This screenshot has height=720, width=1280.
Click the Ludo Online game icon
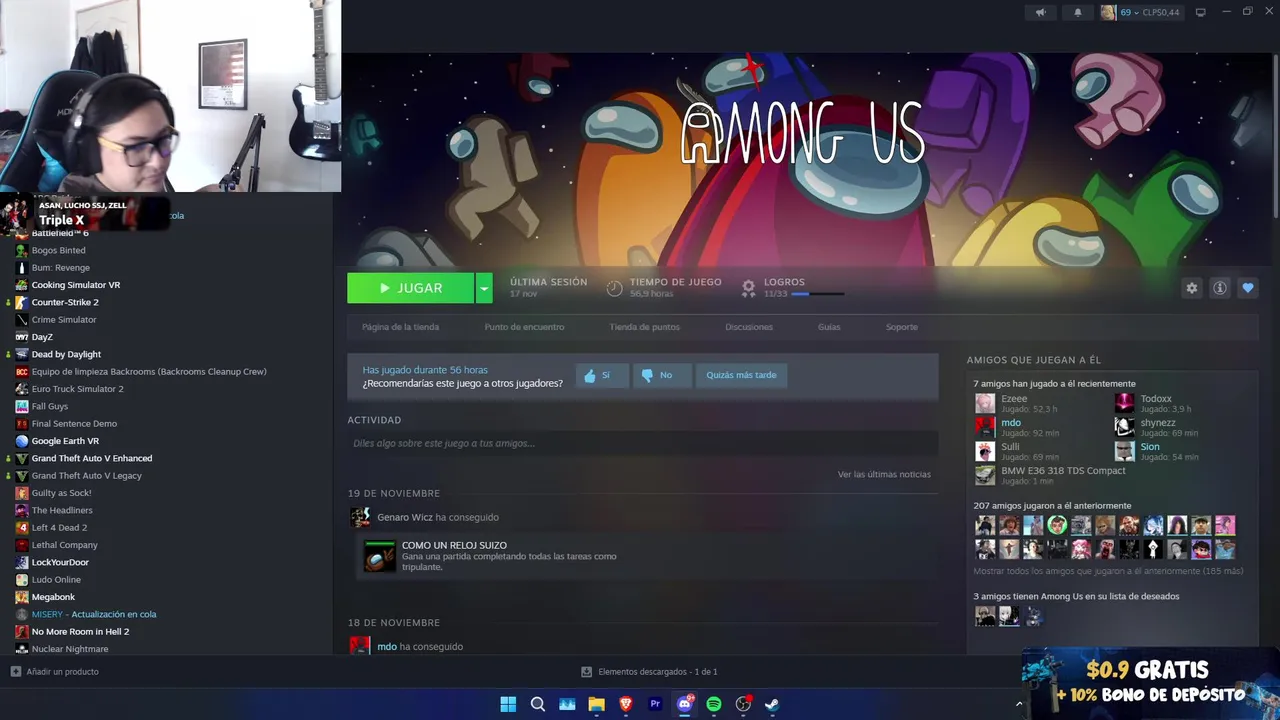pyautogui.click(x=22, y=580)
